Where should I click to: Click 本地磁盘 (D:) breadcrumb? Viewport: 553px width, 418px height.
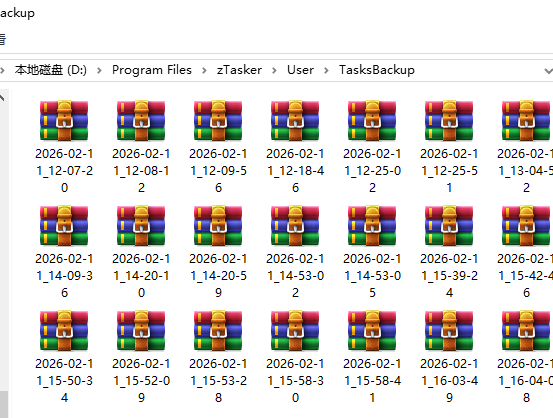51,70
